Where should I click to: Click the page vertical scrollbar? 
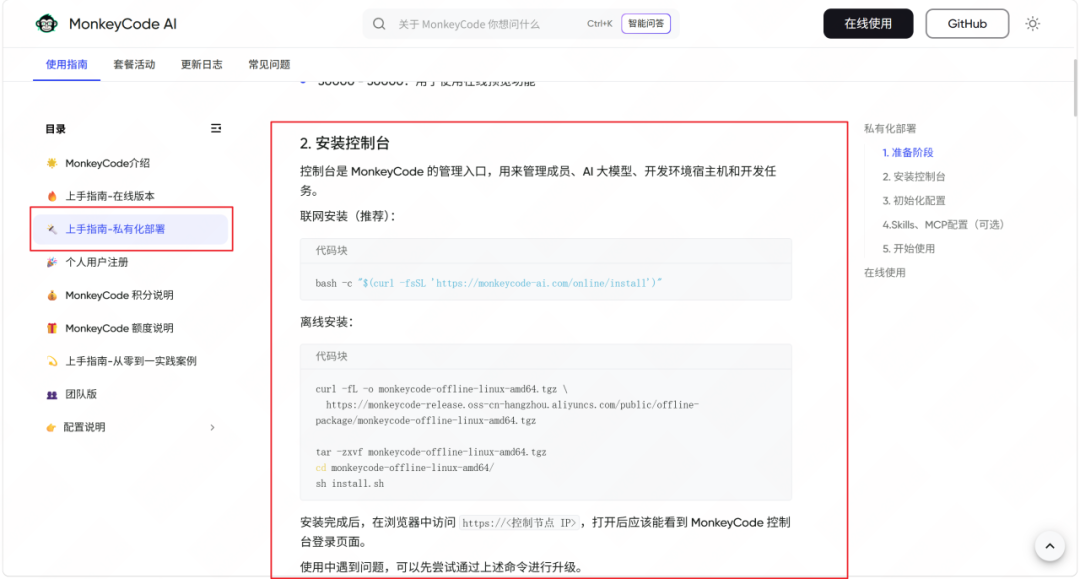(x=1076, y=90)
